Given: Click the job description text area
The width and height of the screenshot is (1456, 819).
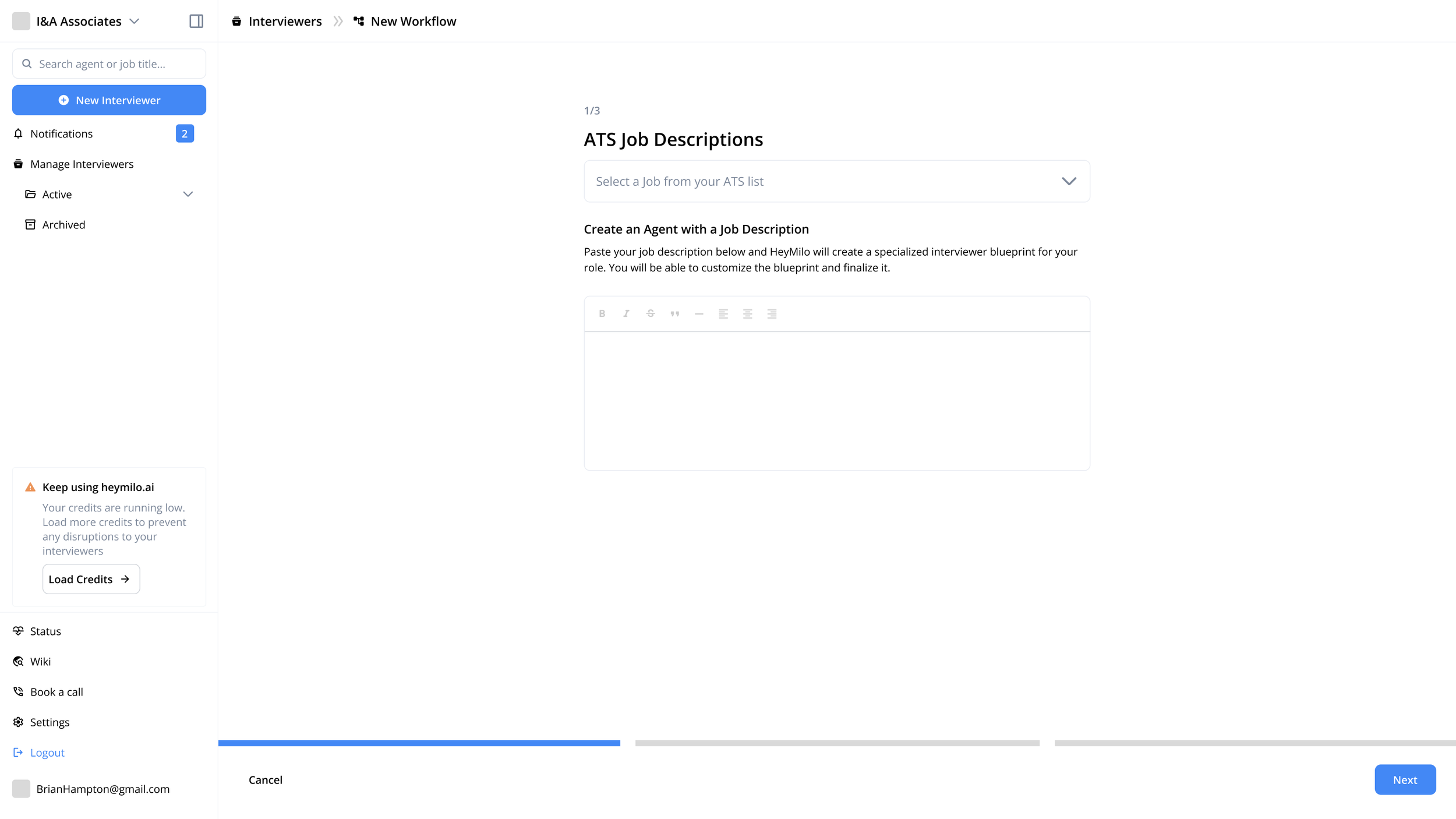Looking at the screenshot, I should [x=836, y=400].
